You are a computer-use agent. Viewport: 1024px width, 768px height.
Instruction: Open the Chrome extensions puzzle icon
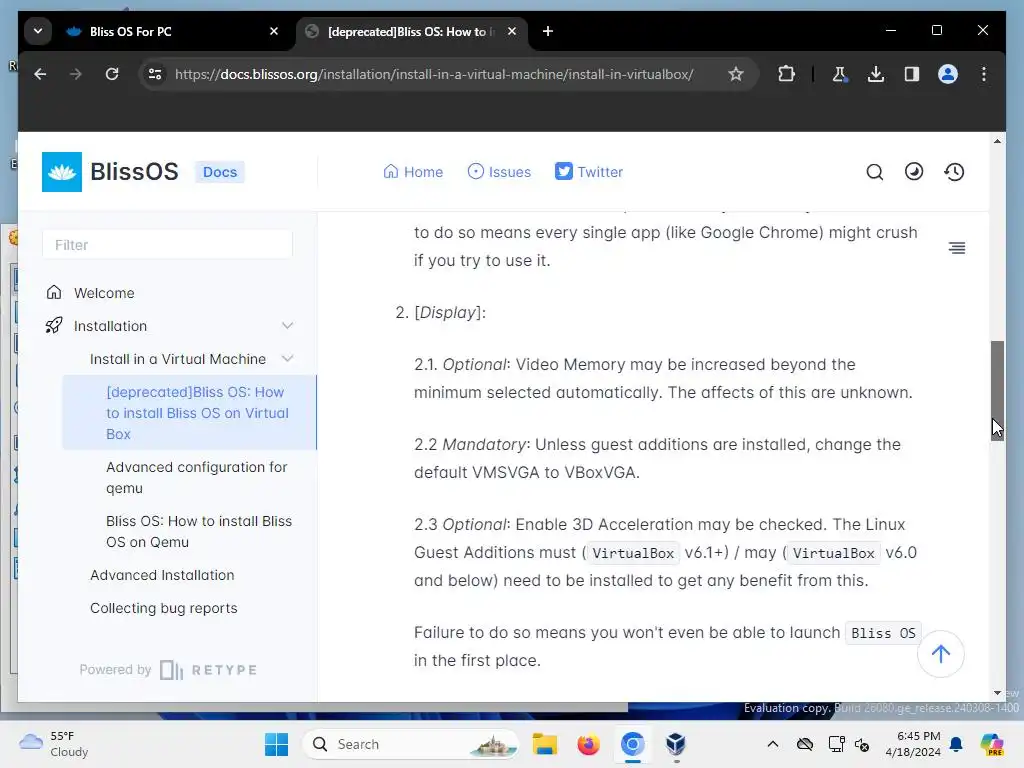786,74
